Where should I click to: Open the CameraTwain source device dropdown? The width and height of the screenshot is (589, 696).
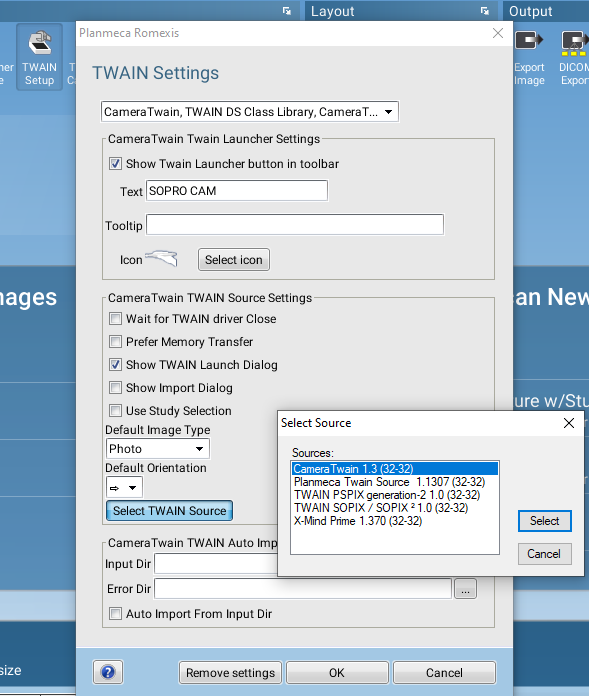pyautogui.click(x=250, y=112)
